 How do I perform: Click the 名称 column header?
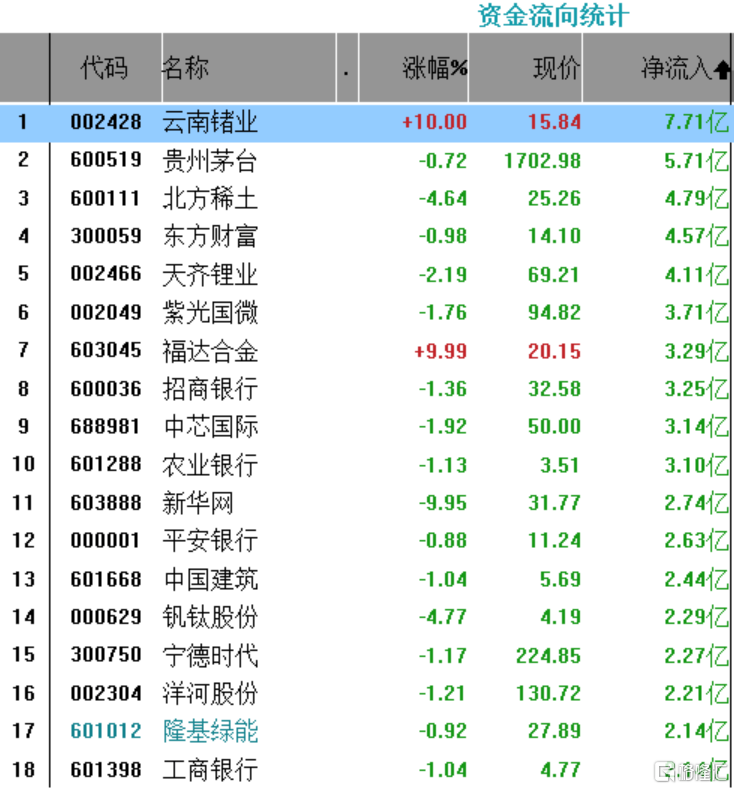185,68
